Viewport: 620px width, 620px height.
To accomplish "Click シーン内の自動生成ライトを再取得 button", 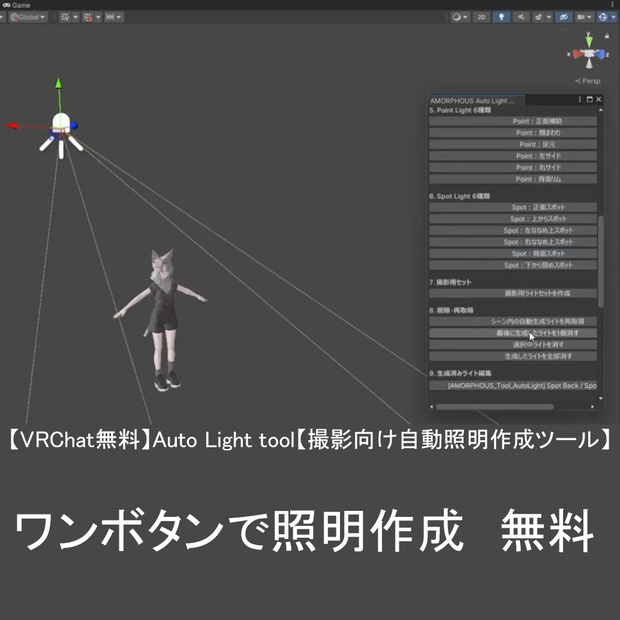I will tap(513, 321).
